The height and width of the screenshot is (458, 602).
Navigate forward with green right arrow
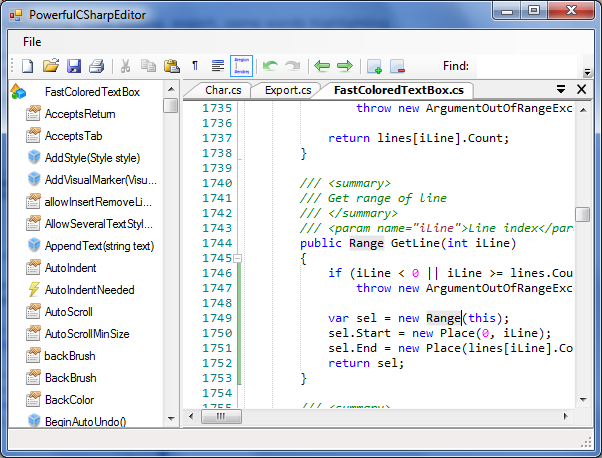click(x=345, y=66)
